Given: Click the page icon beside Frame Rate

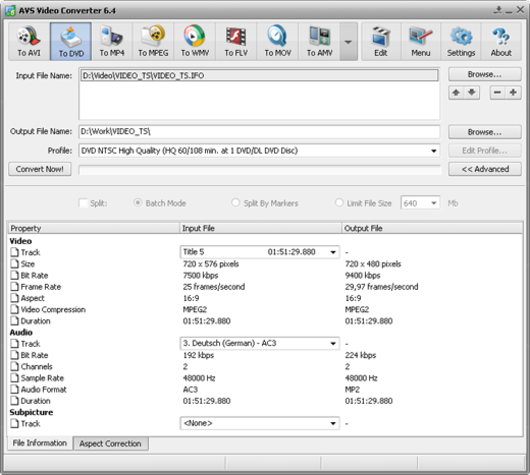Looking at the screenshot, I should click(14, 287).
